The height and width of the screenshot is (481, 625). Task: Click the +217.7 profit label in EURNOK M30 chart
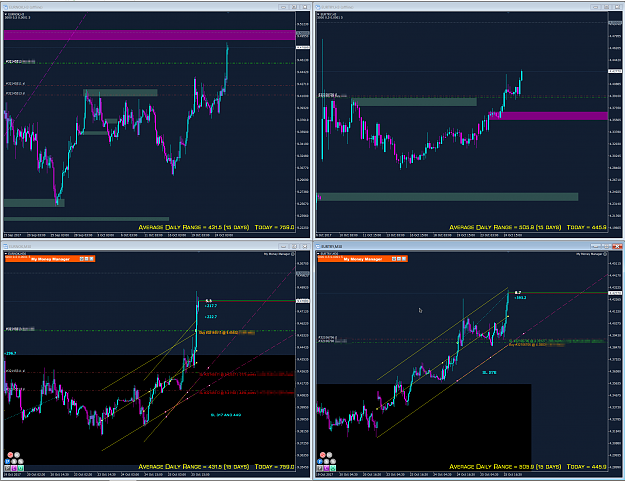[210, 306]
